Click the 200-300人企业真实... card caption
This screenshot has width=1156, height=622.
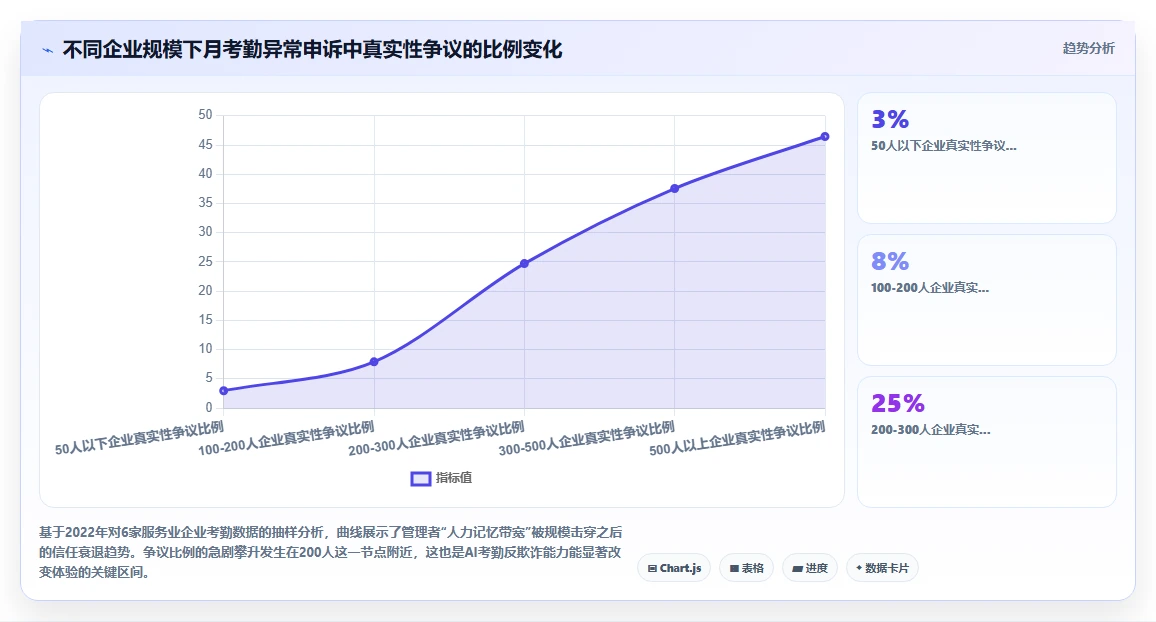click(930, 430)
